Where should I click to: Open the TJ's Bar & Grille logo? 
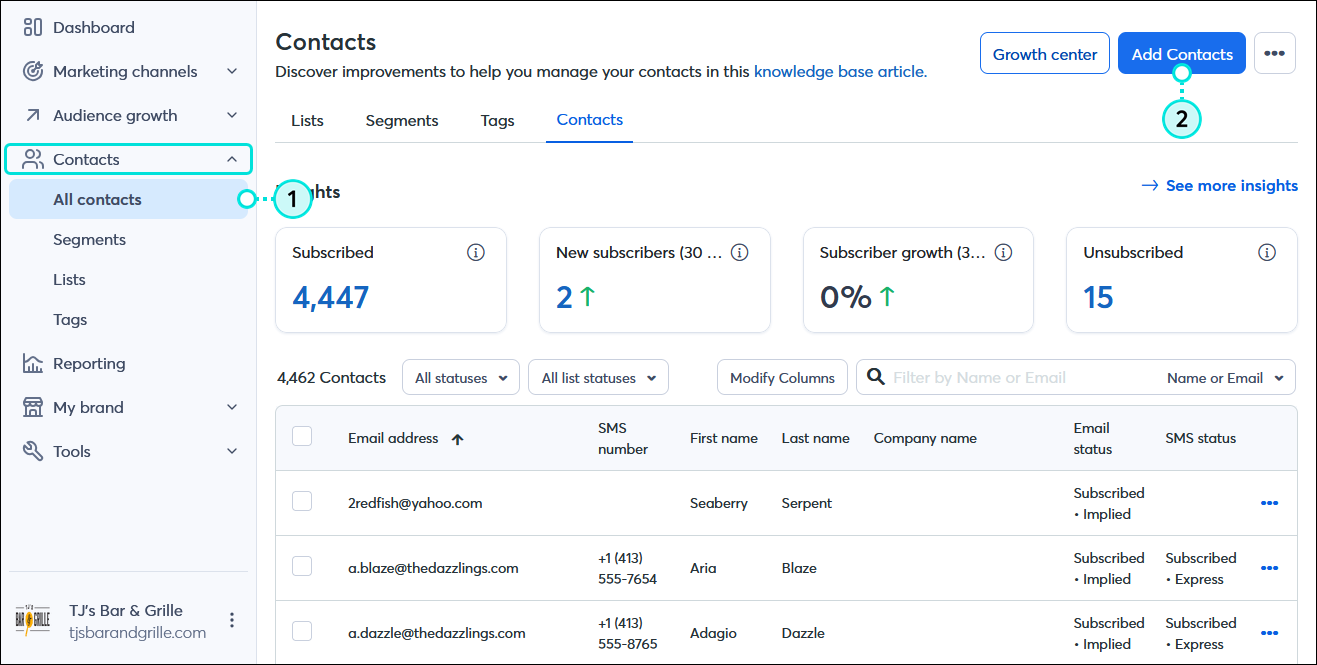[x=33, y=620]
